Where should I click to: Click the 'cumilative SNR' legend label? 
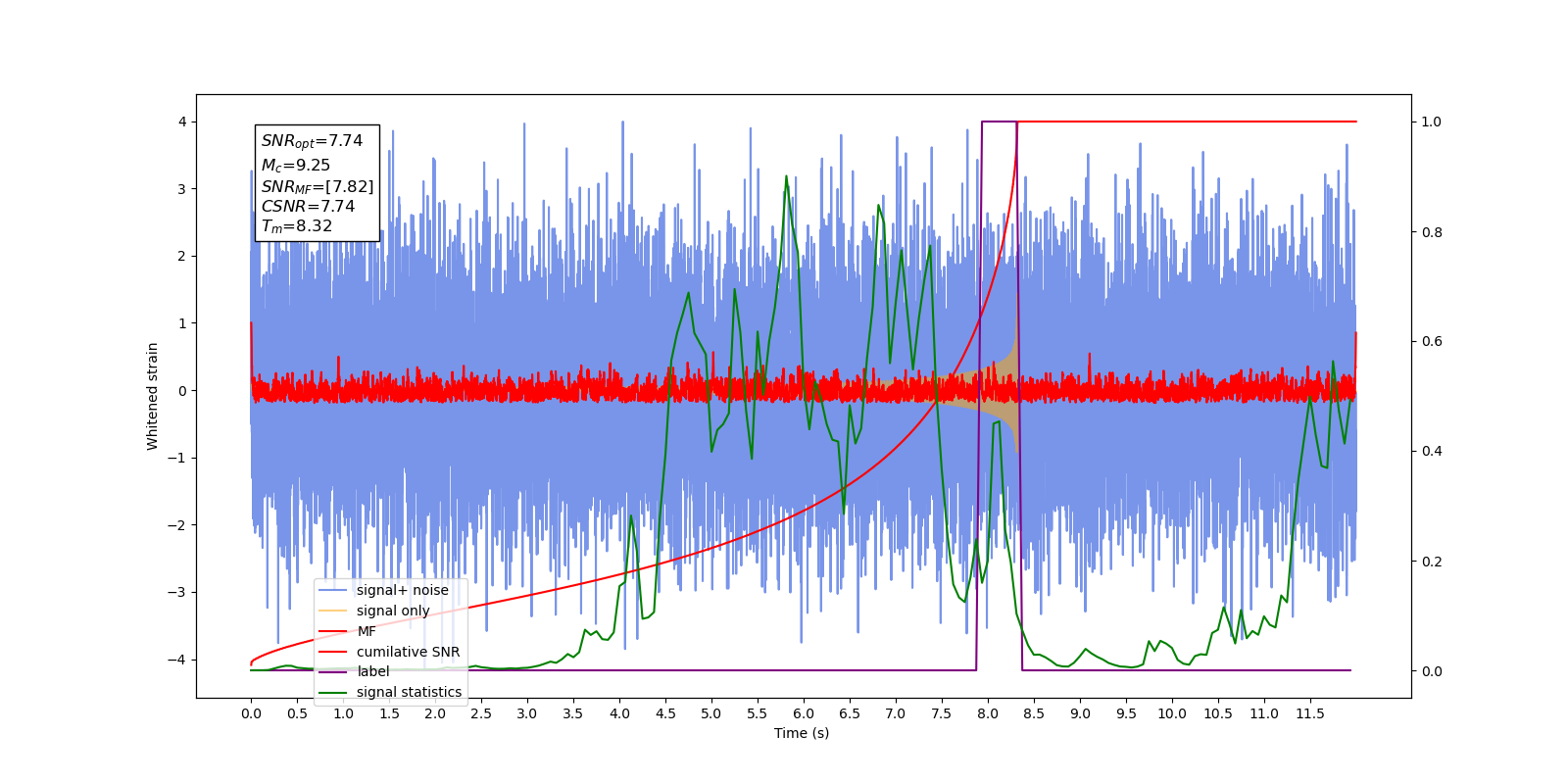click(x=408, y=652)
